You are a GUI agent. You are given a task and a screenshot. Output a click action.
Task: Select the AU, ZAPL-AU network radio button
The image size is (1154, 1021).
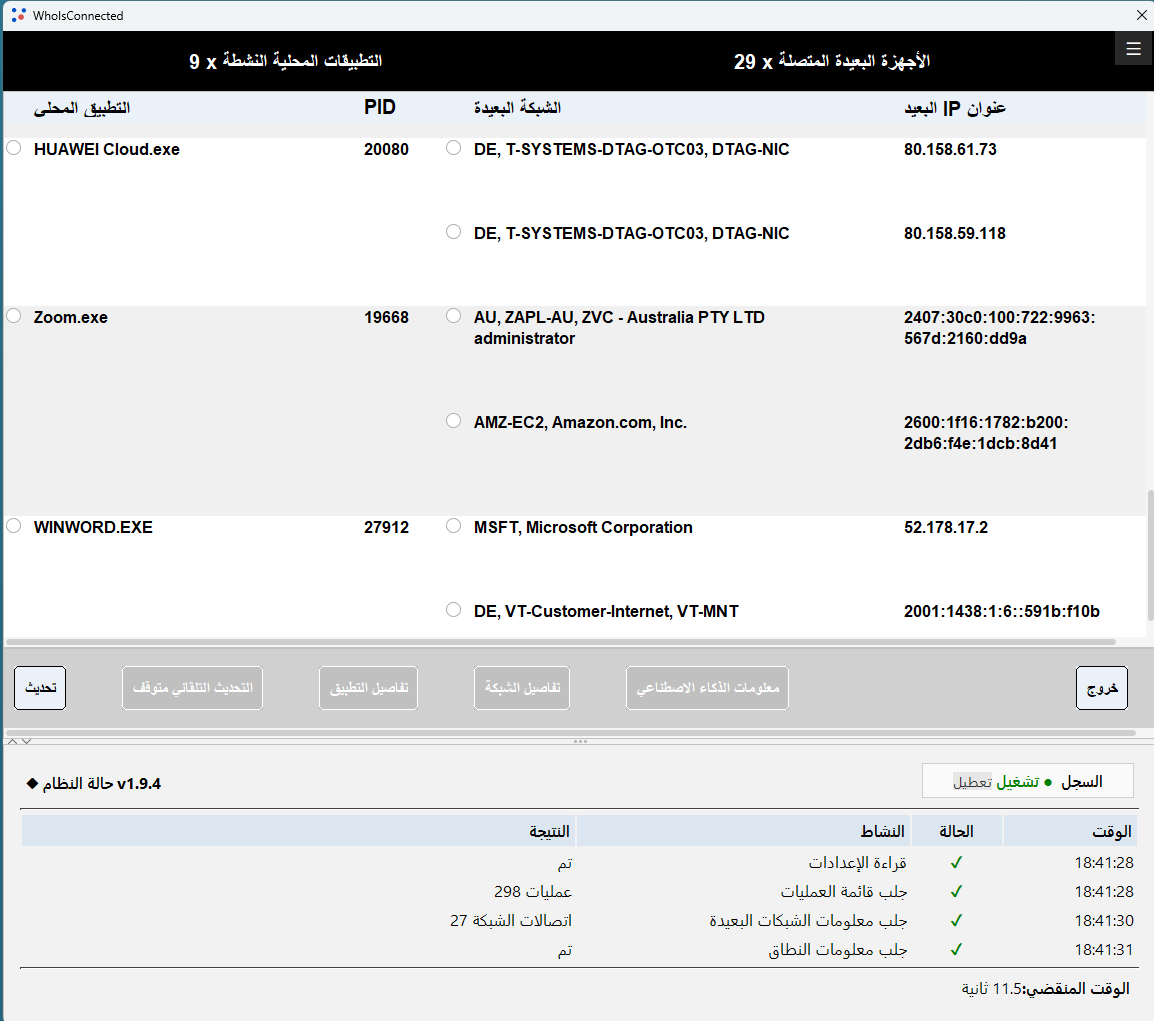[x=453, y=316]
